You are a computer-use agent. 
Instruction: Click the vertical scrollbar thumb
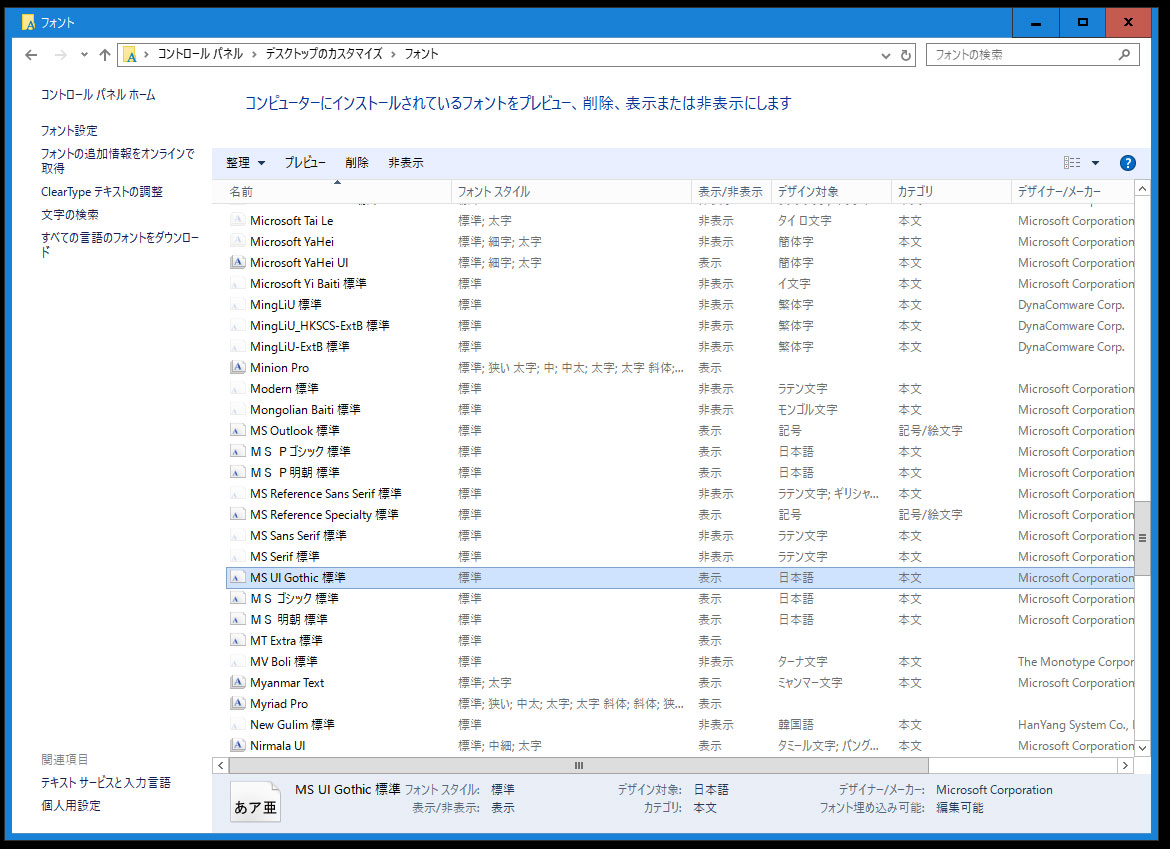coord(1142,537)
